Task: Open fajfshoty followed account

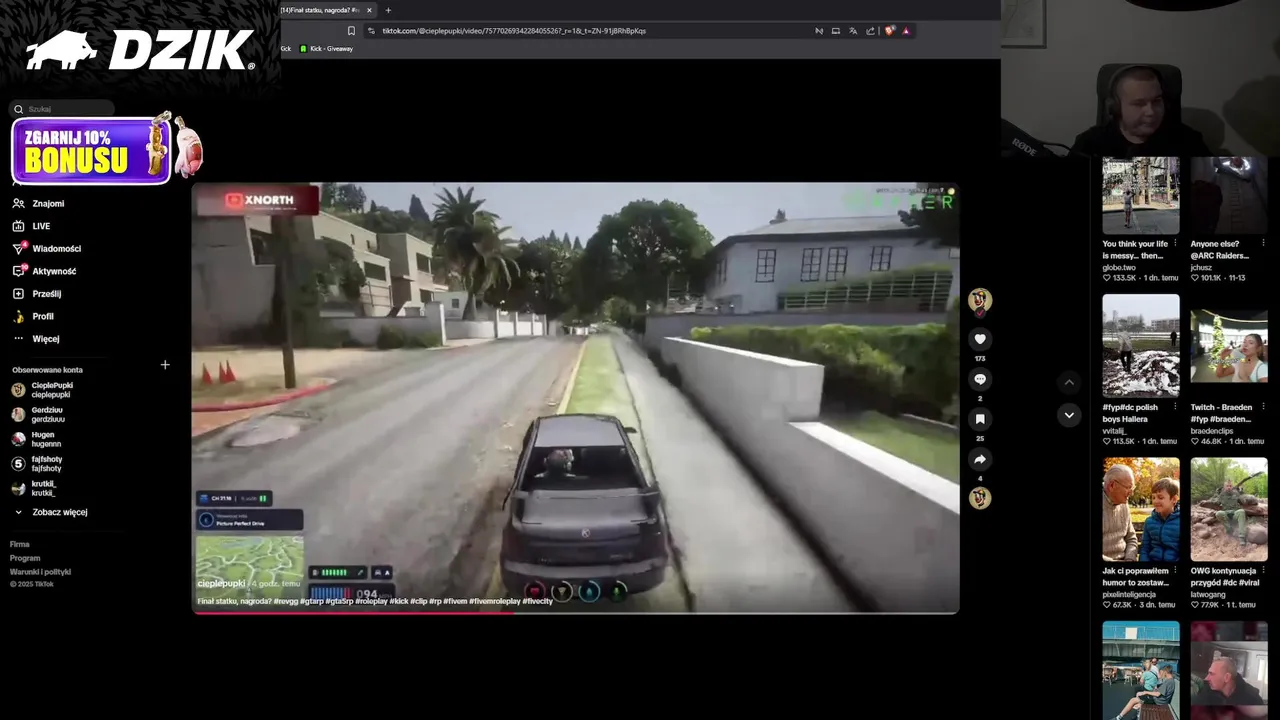Action: (x=36, y=464)
